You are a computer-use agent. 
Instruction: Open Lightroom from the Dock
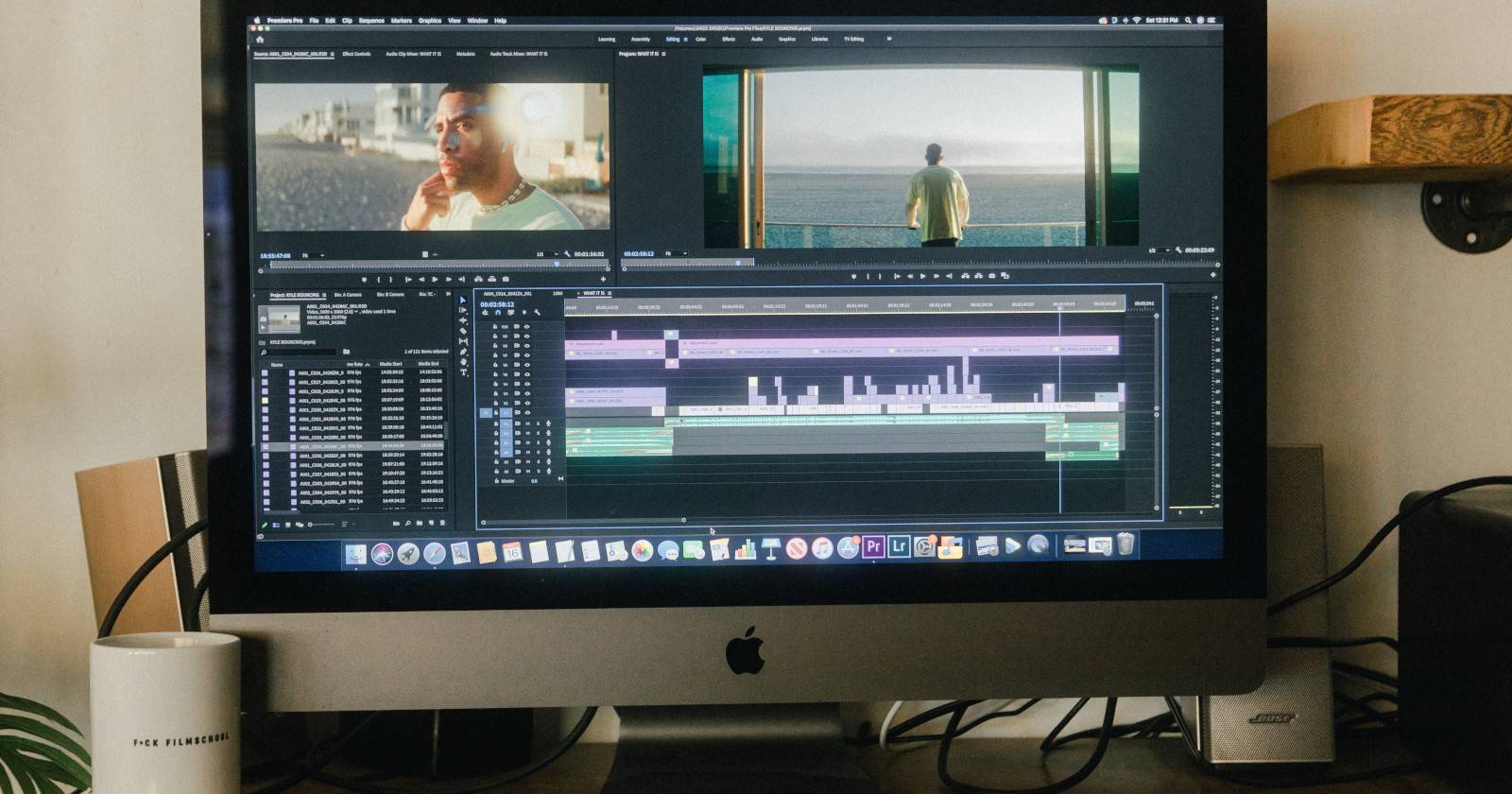pos(899,546)
